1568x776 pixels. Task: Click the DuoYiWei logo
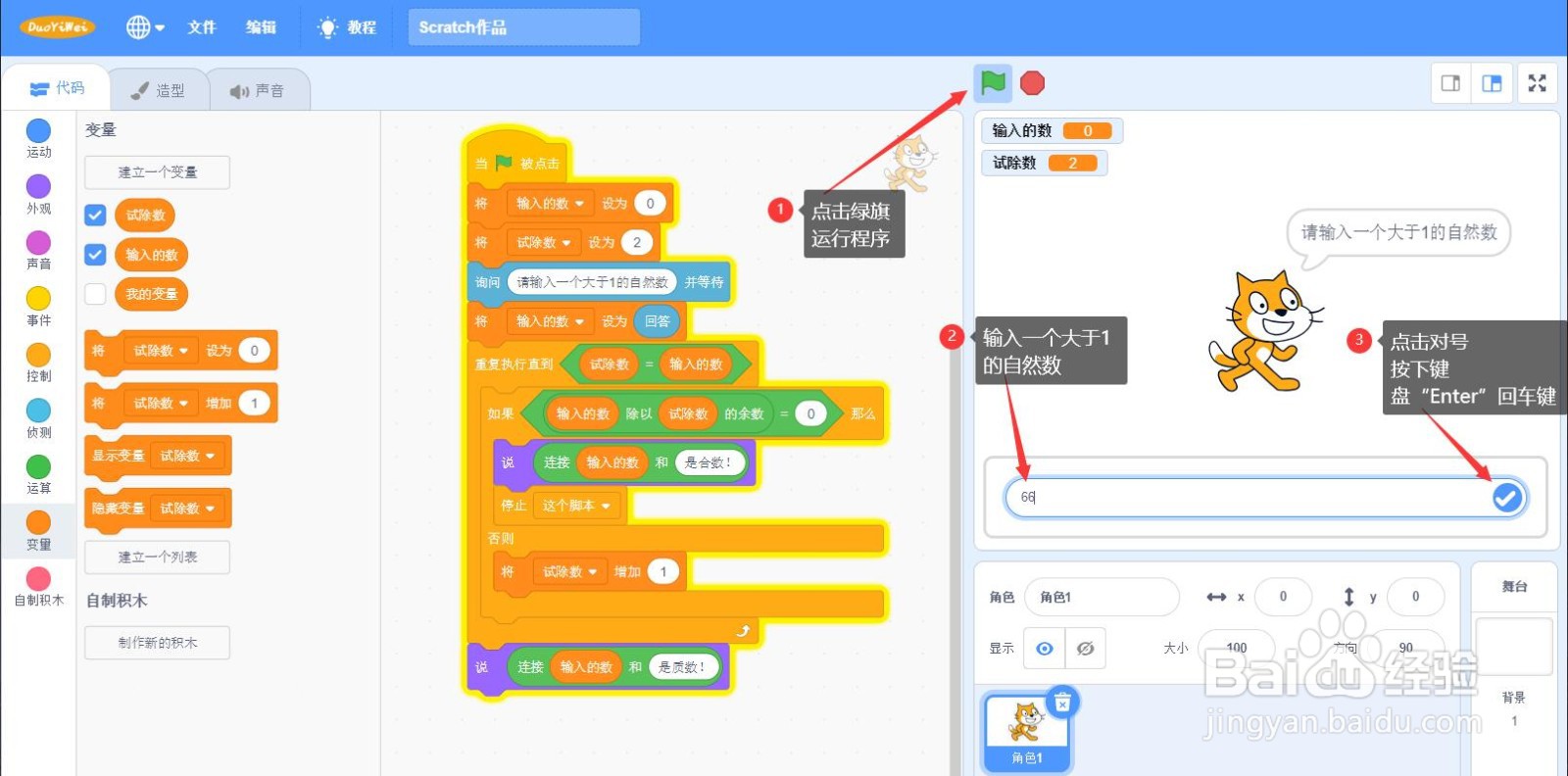[57, 27]
